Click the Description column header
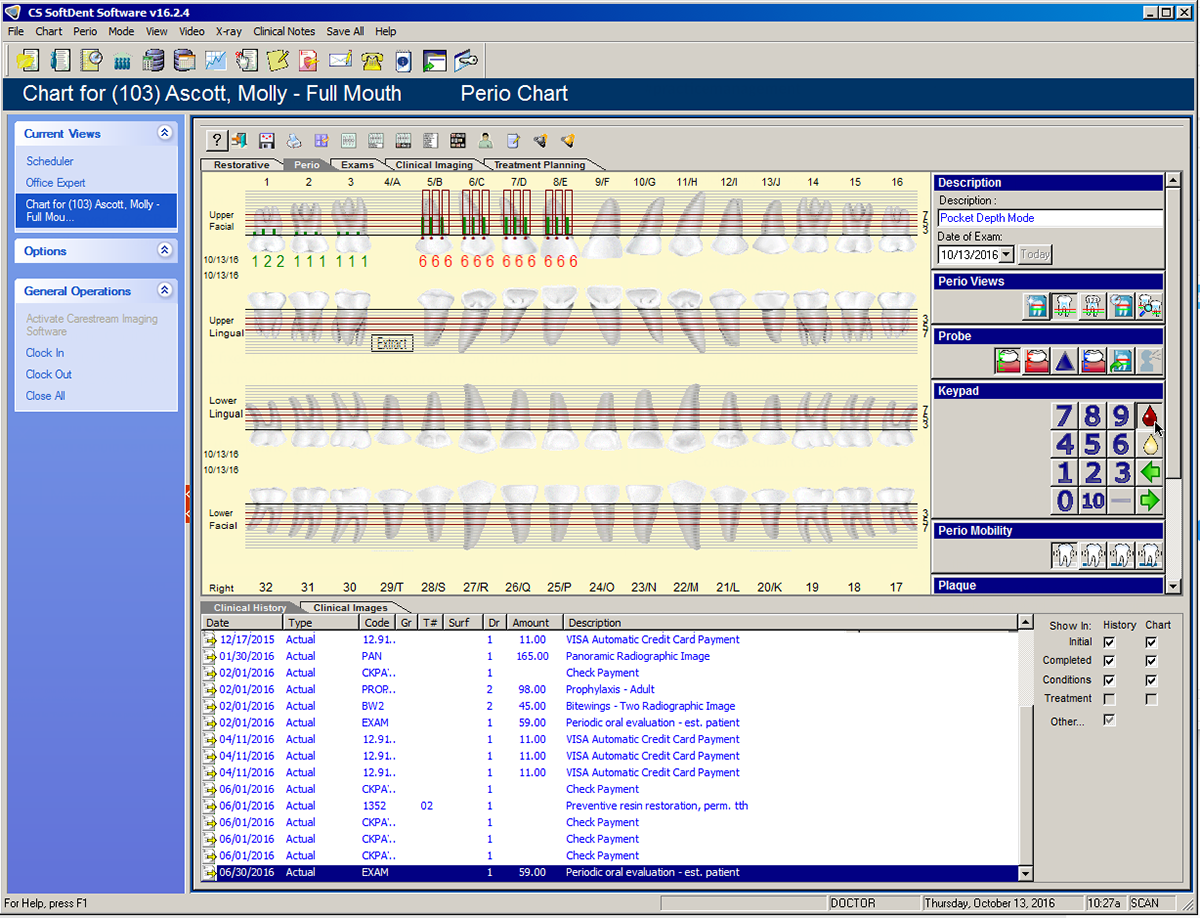 click(790, 623)
